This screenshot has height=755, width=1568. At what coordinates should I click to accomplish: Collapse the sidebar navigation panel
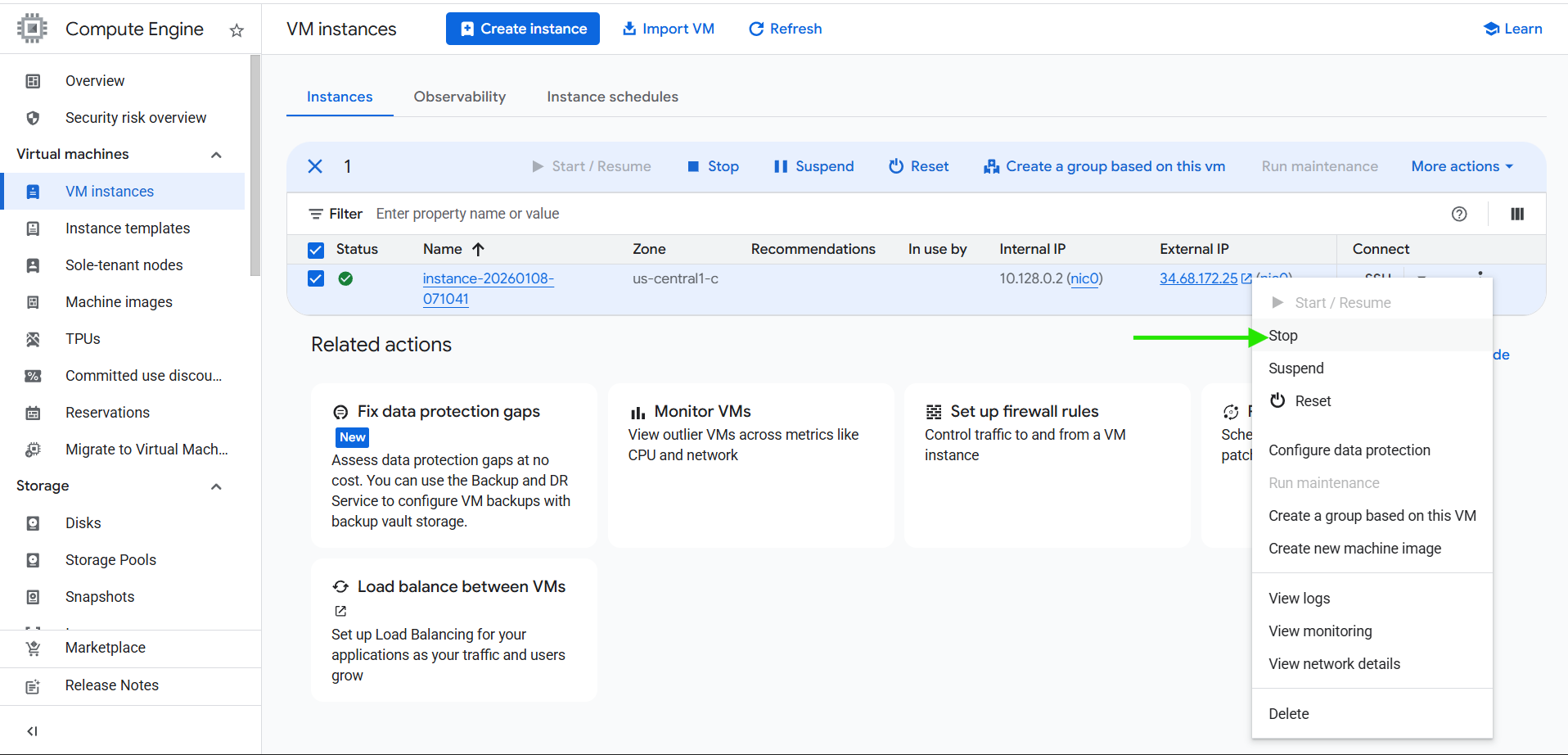click(x=33, y=730)
